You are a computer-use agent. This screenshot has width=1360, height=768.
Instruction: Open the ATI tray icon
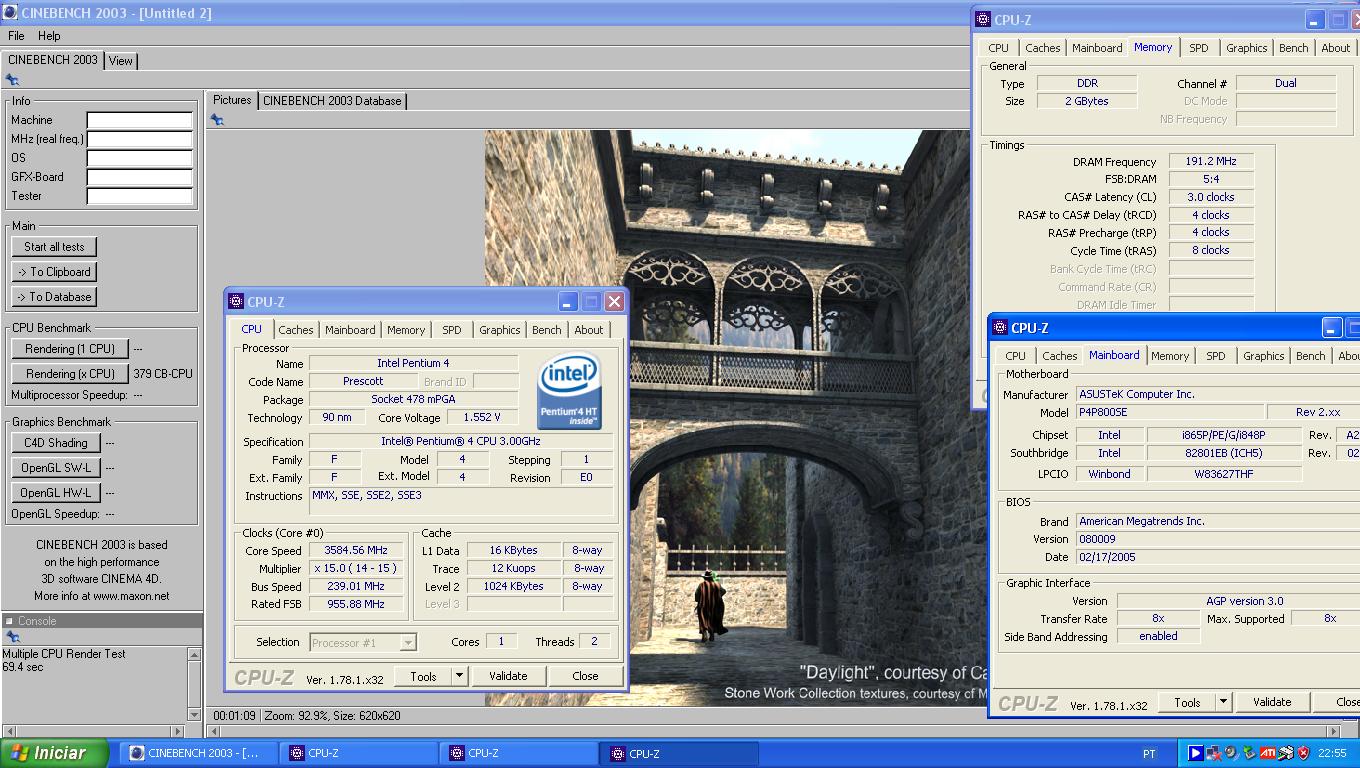click(x=1267, y=753)
